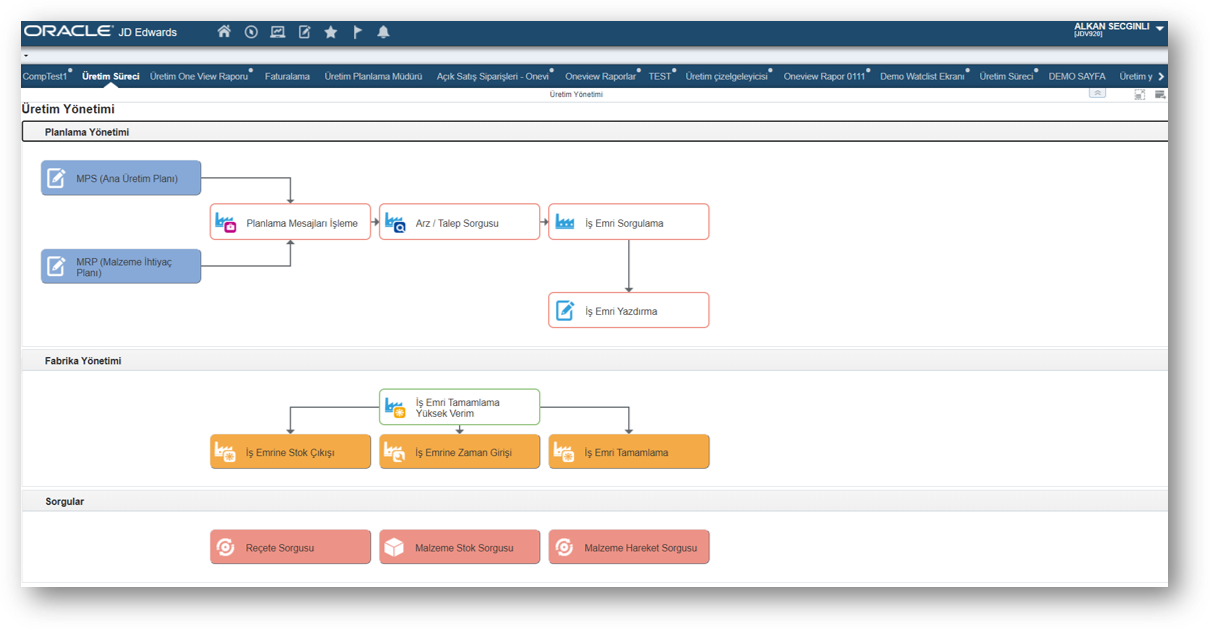
Task: Click the Oracle JD Edwards logo
Action: [100, 32]
